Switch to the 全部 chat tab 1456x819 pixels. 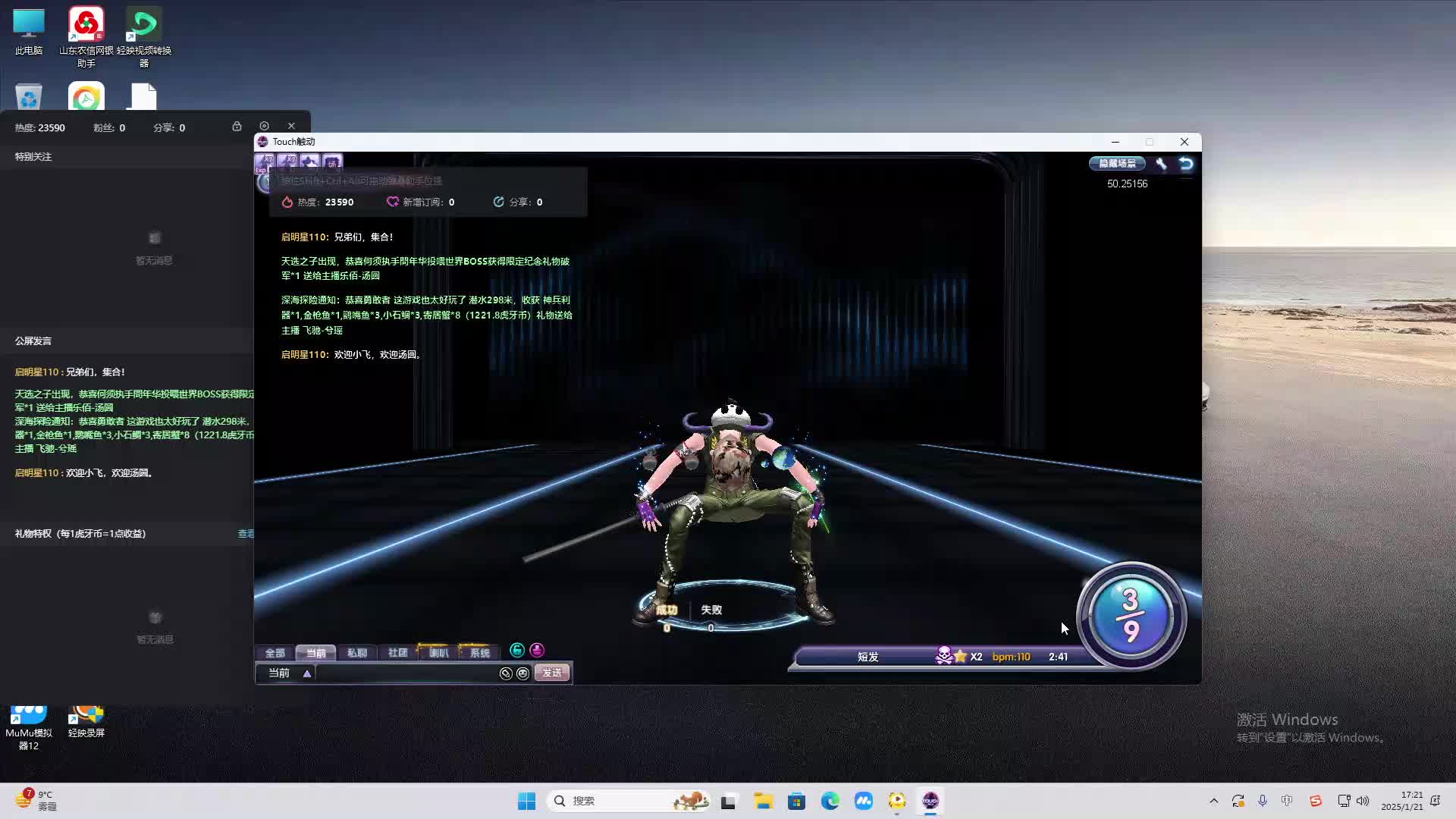pos(275,653)
